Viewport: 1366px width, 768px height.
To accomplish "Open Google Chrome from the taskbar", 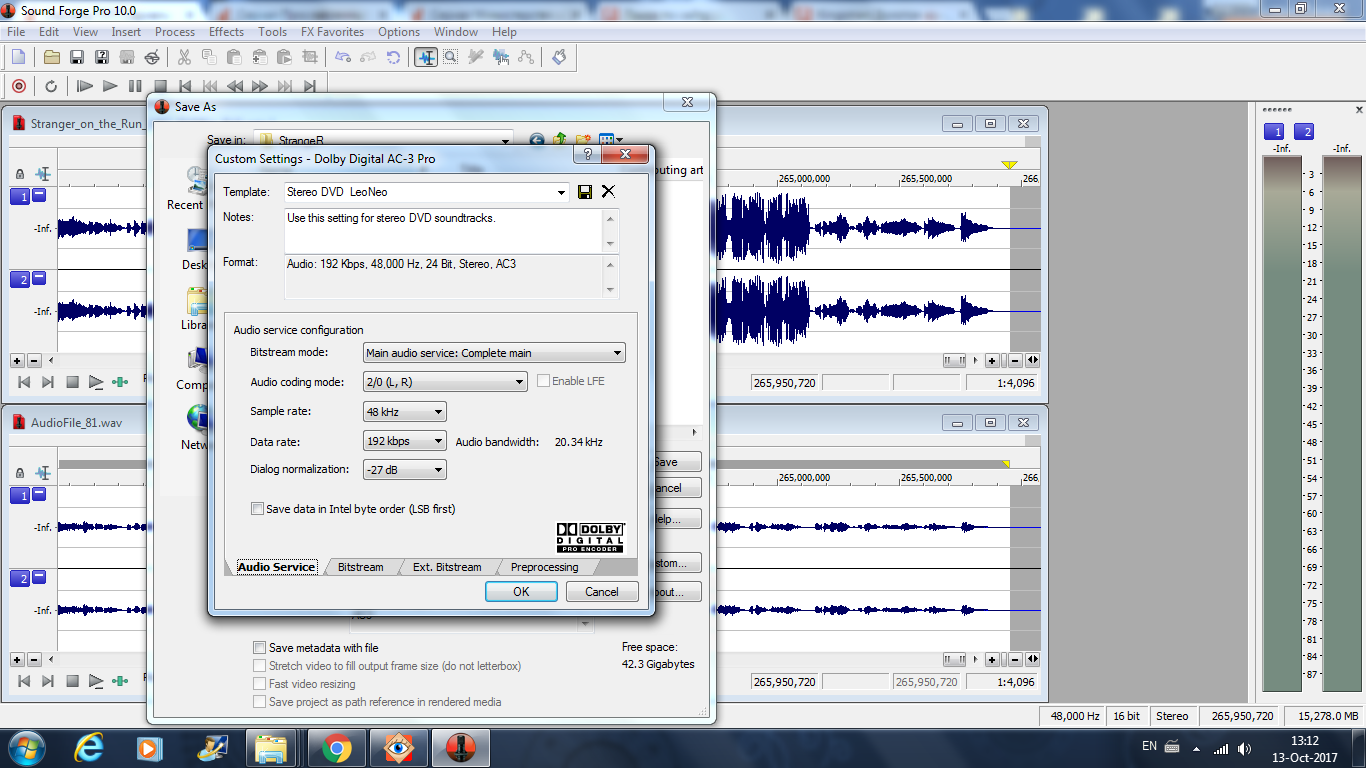I will pos(336,748).
